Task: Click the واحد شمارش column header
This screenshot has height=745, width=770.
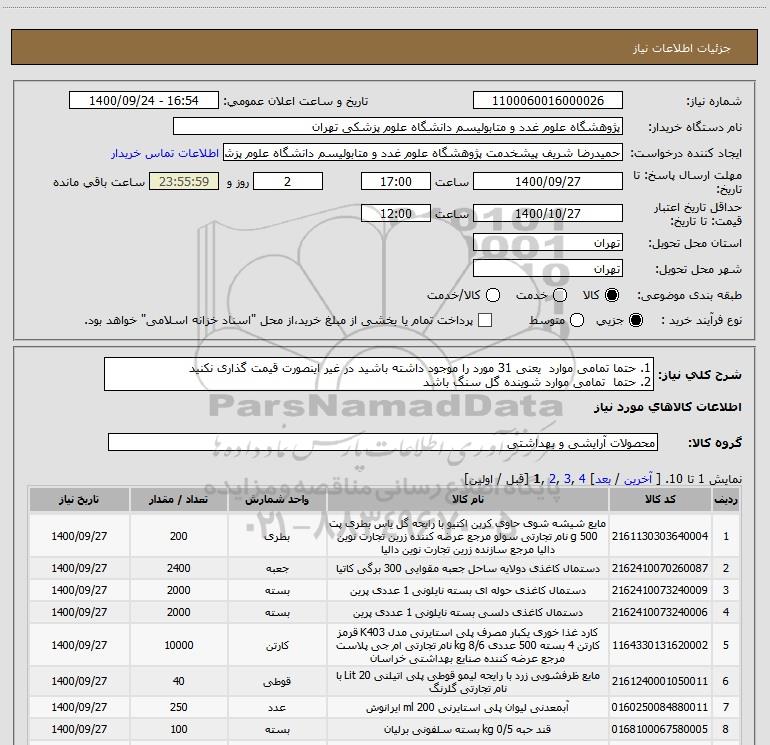Action: pyautogui.click(x=277, y=499)
